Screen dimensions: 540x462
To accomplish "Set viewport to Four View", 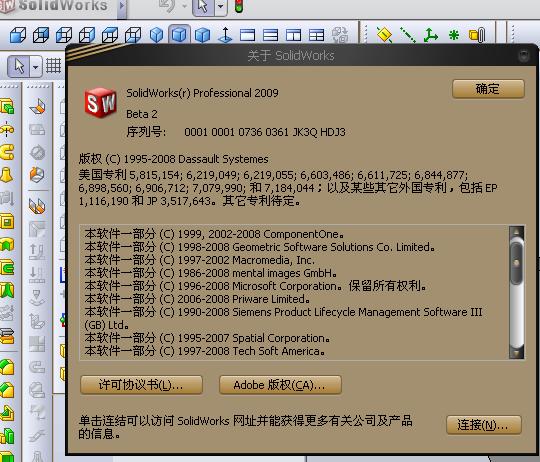I will click(316, 35).
